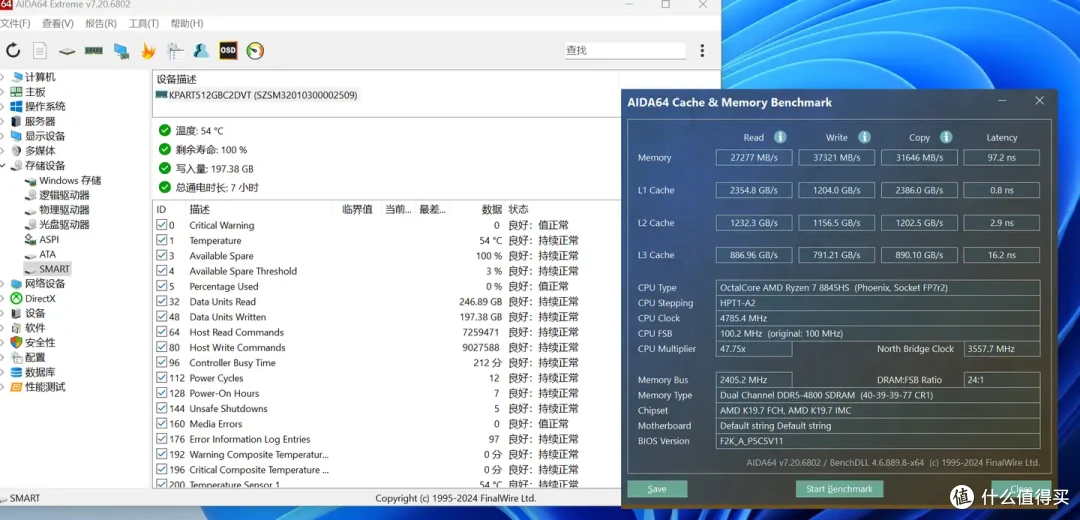Open the gauge SensorPanel toolbar icon

tap(255, 50)
